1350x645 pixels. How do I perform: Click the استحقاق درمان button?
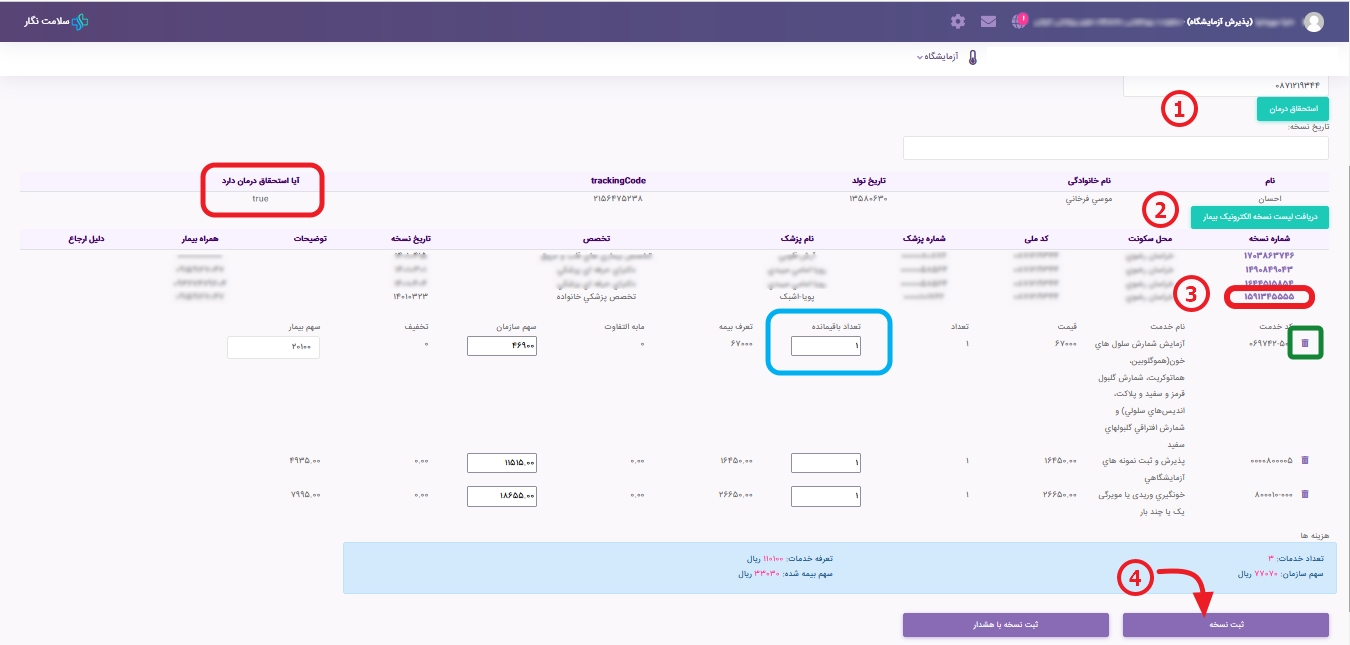tap(1292, 108)
